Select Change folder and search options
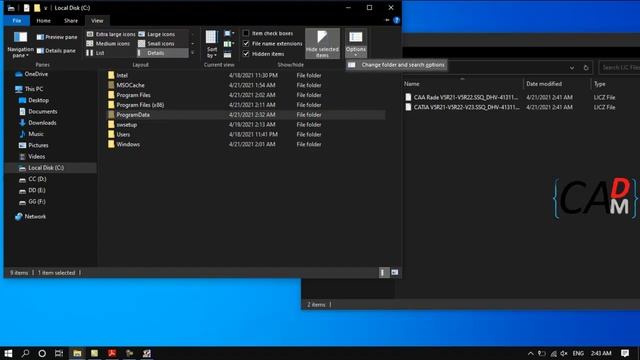Screen dimensions: 640x360 point(397,65)
